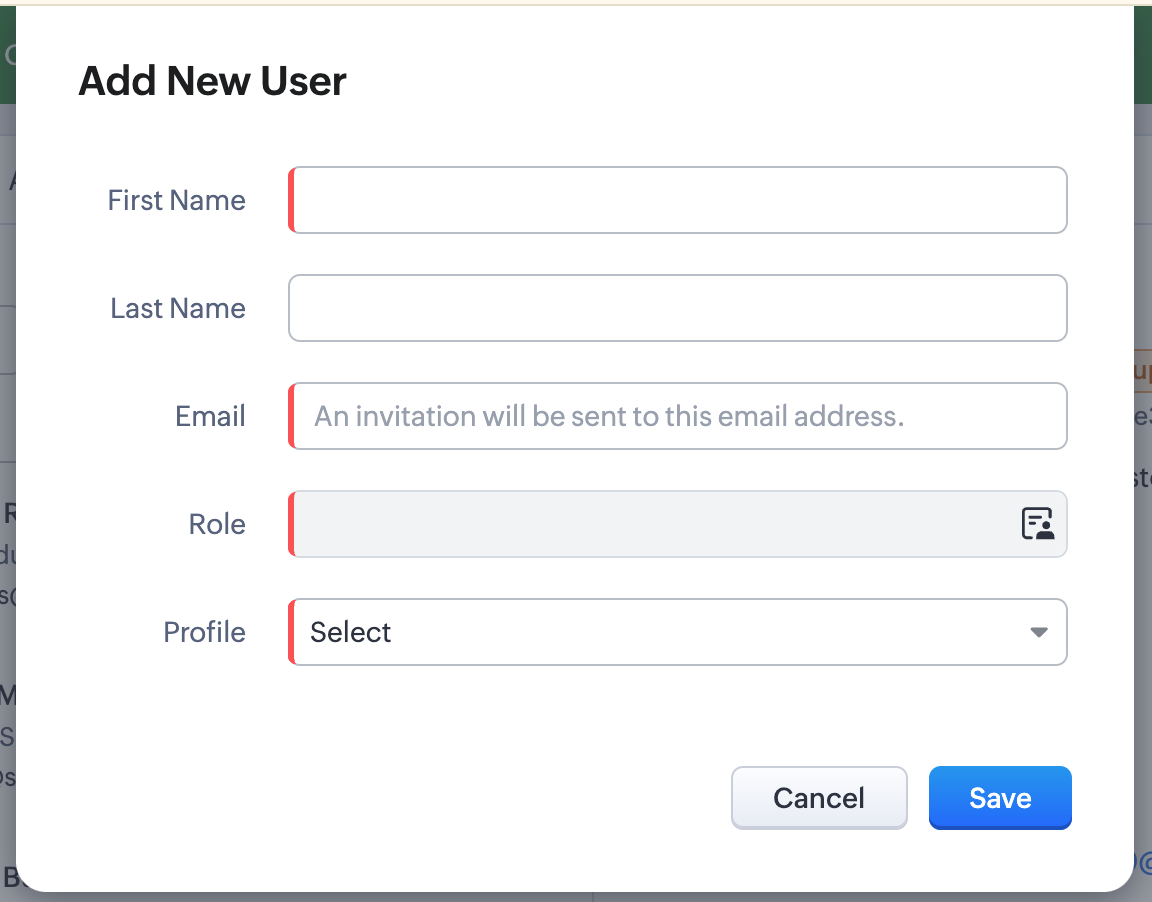The image size is (1152, 902).
Task: Click the Email invitation address field
Action: coord(680,416)
